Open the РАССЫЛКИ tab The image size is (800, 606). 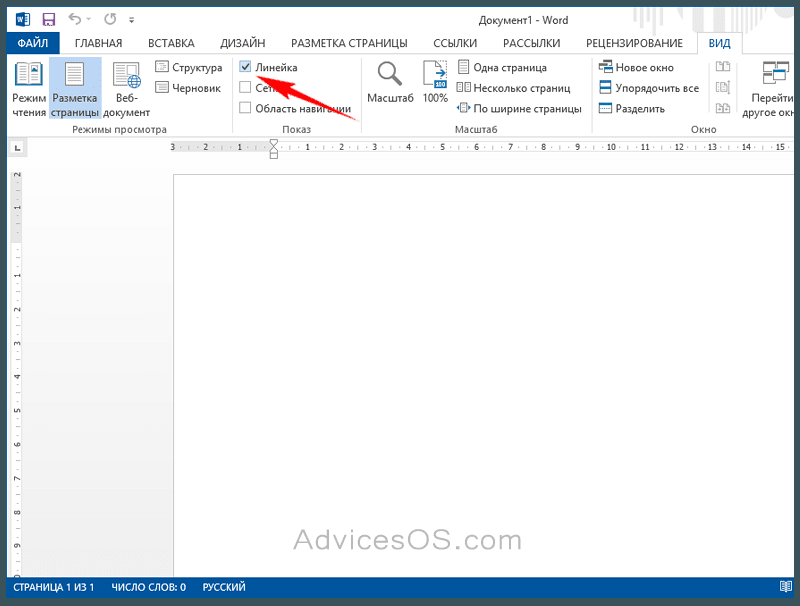[532, 43]
